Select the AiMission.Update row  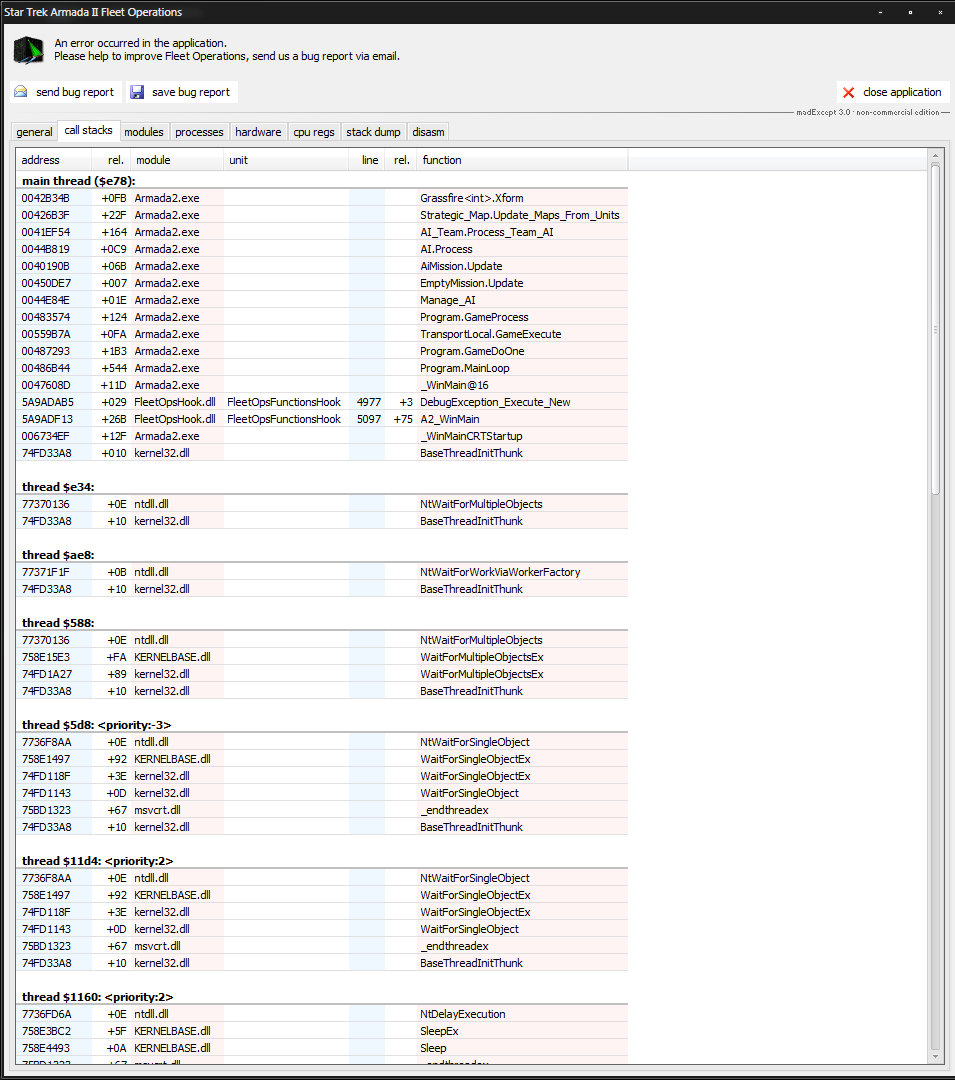322,266
